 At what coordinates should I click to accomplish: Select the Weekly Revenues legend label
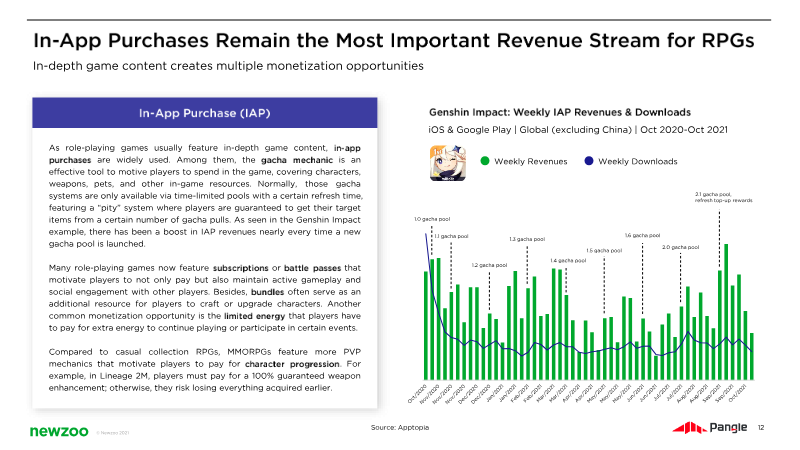pyautogui.click(x=531, y=161)
